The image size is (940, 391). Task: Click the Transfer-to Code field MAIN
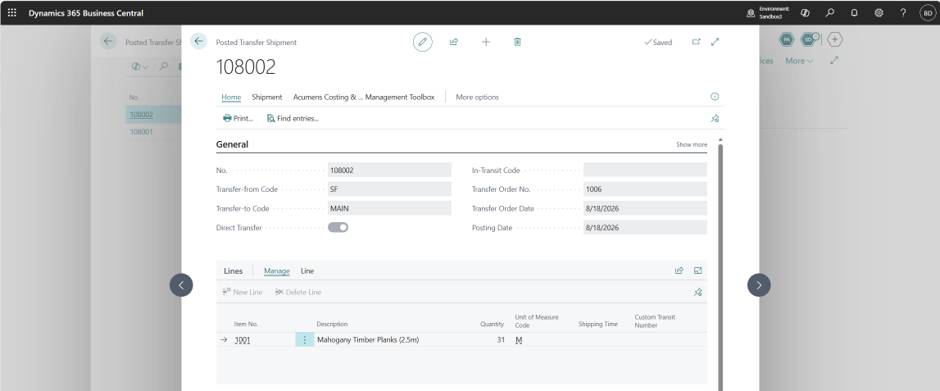tap(390, 208)
